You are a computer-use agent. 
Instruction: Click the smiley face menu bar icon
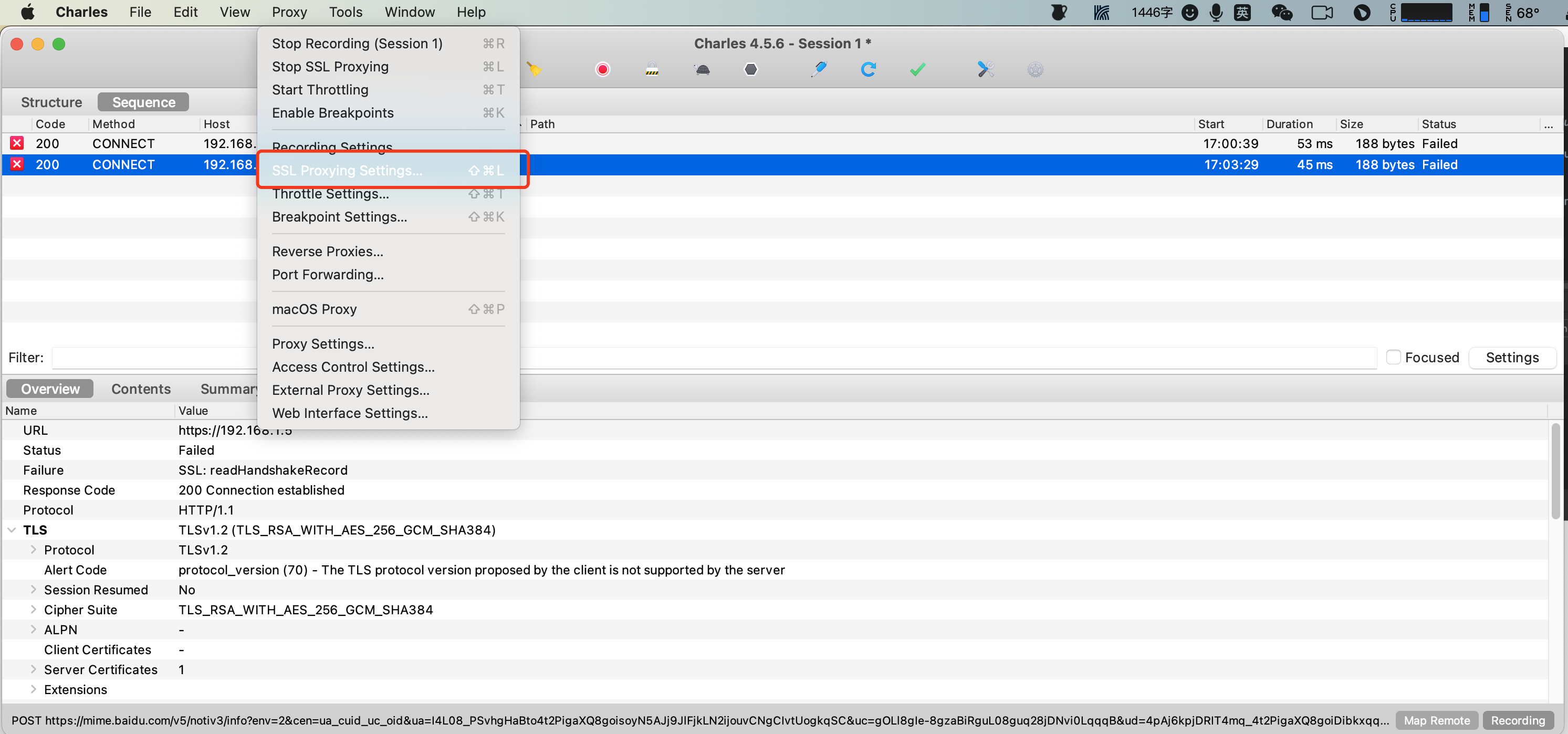click(1189, 12)
